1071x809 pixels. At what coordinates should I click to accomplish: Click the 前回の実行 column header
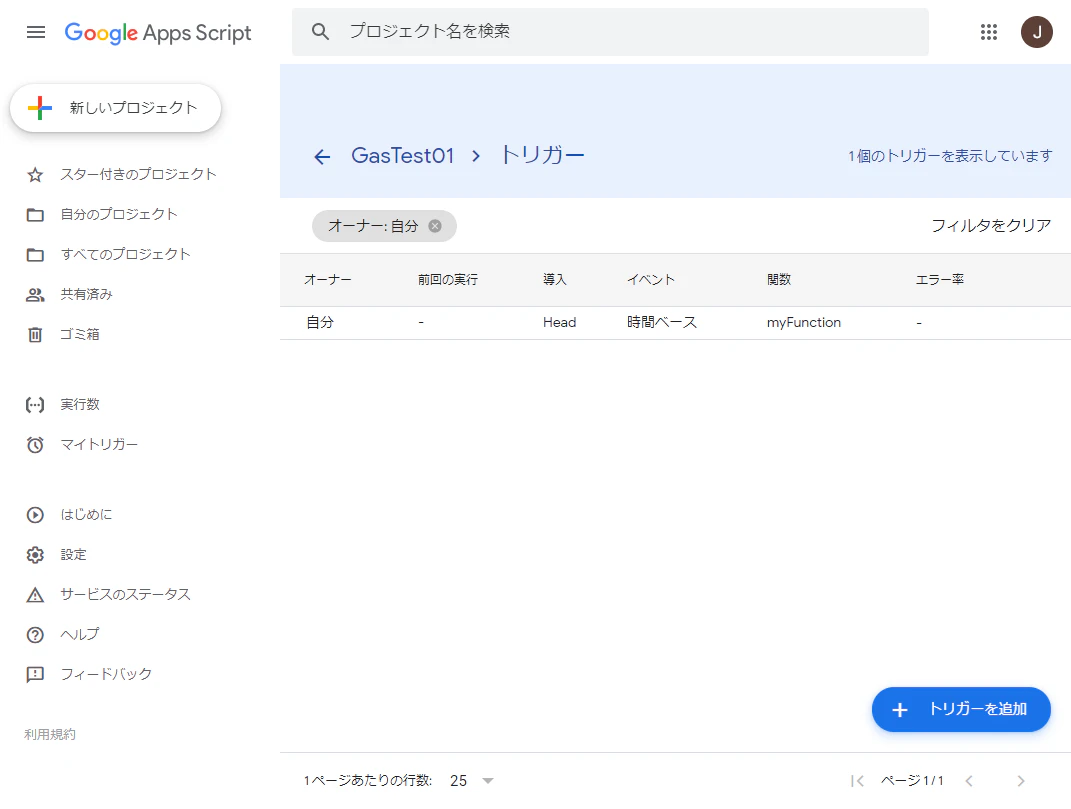(x=448, y=279)
